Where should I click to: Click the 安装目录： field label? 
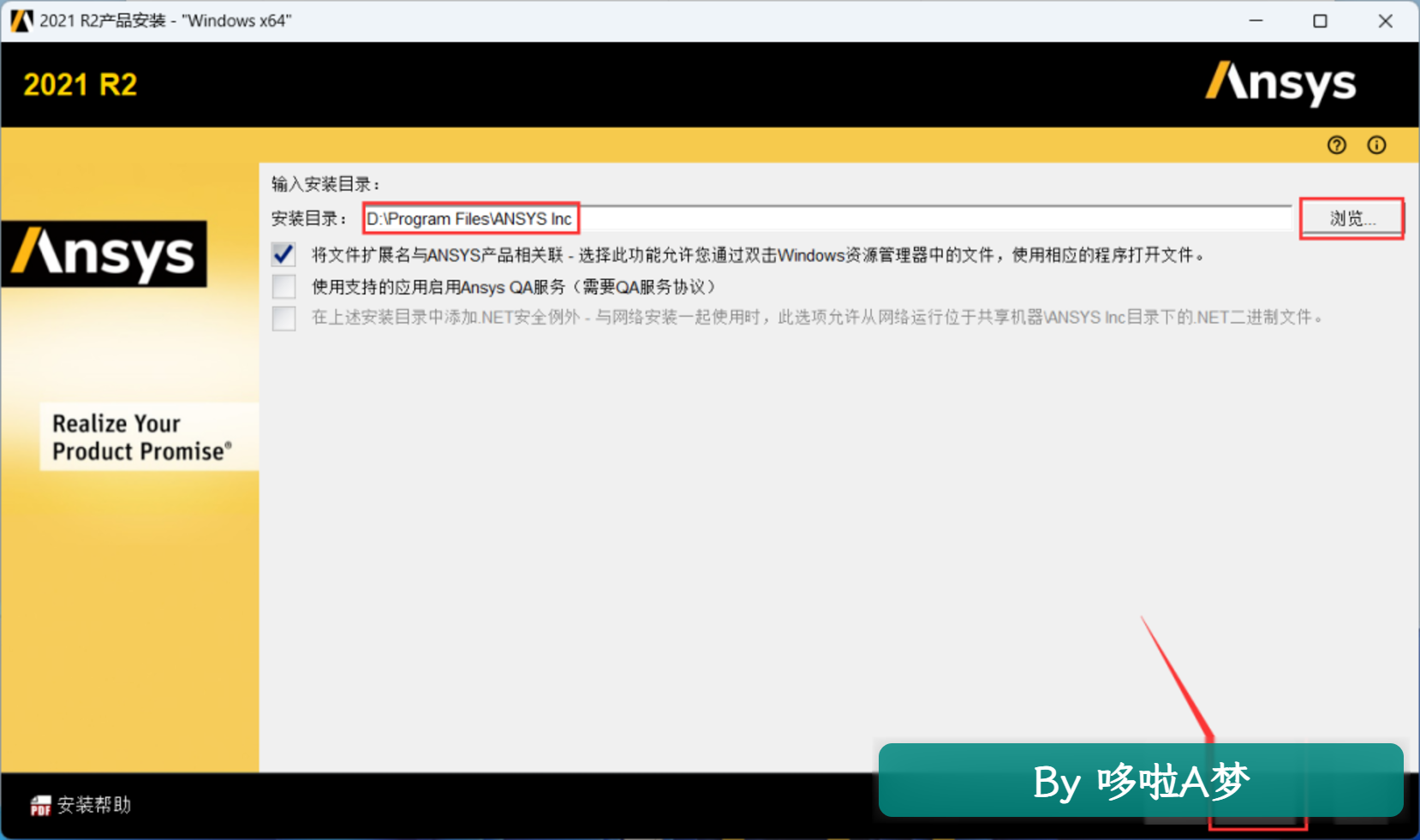point(309,219)
